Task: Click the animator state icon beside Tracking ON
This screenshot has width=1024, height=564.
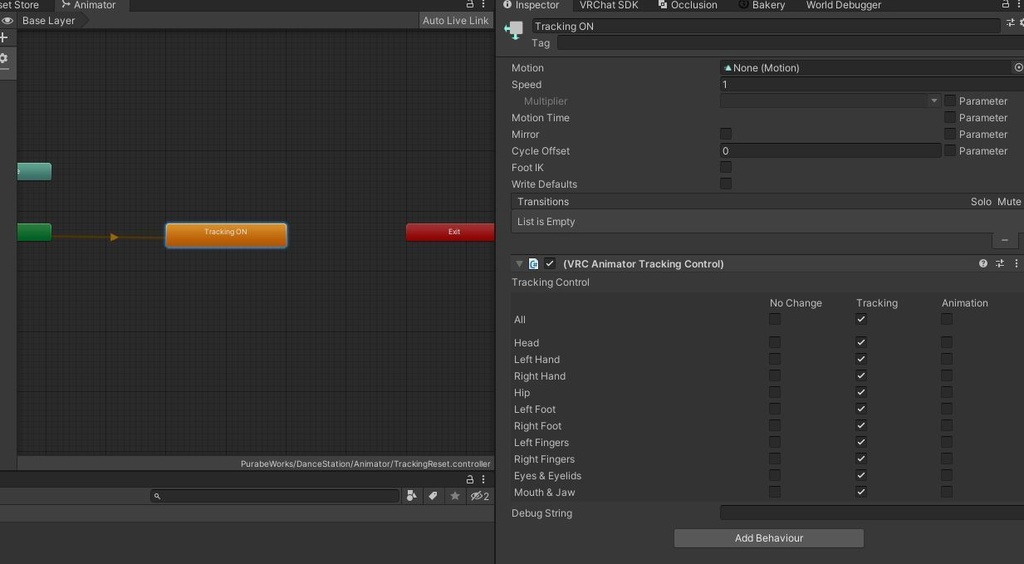Action: [x=514, y=29]
